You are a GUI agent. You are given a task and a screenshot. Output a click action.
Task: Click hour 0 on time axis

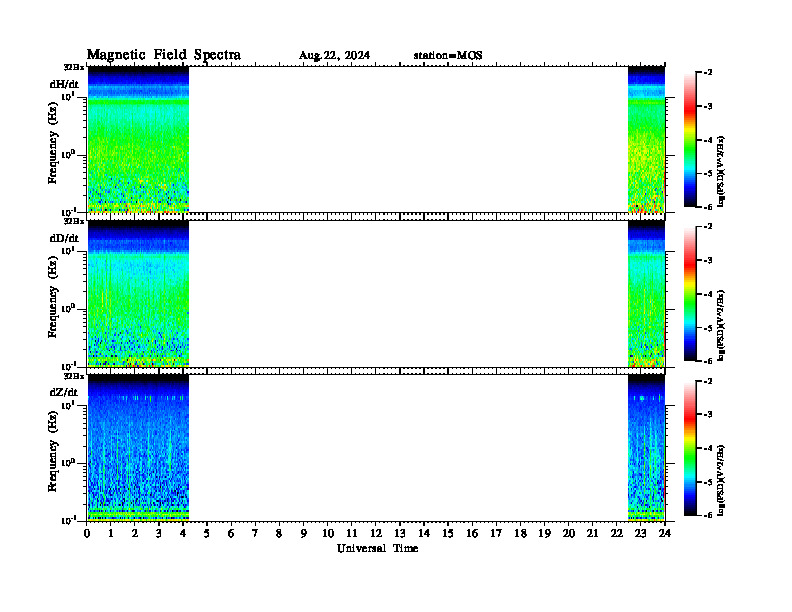87,534
